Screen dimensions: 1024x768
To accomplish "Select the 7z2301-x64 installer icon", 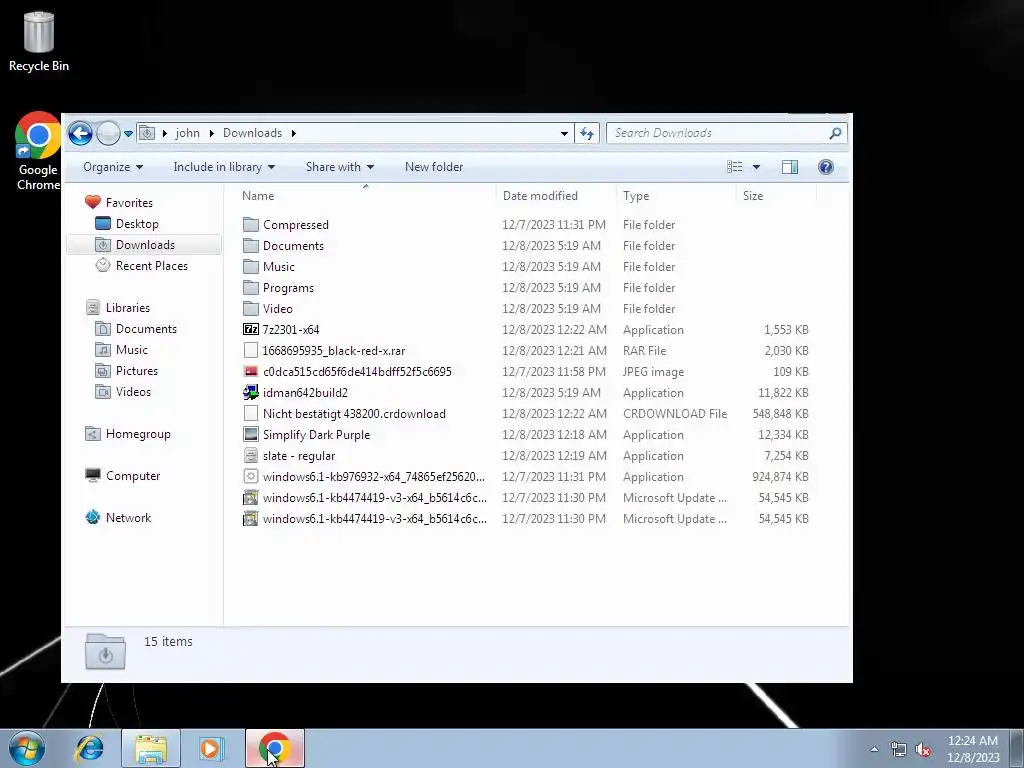I will coord(251,330).
